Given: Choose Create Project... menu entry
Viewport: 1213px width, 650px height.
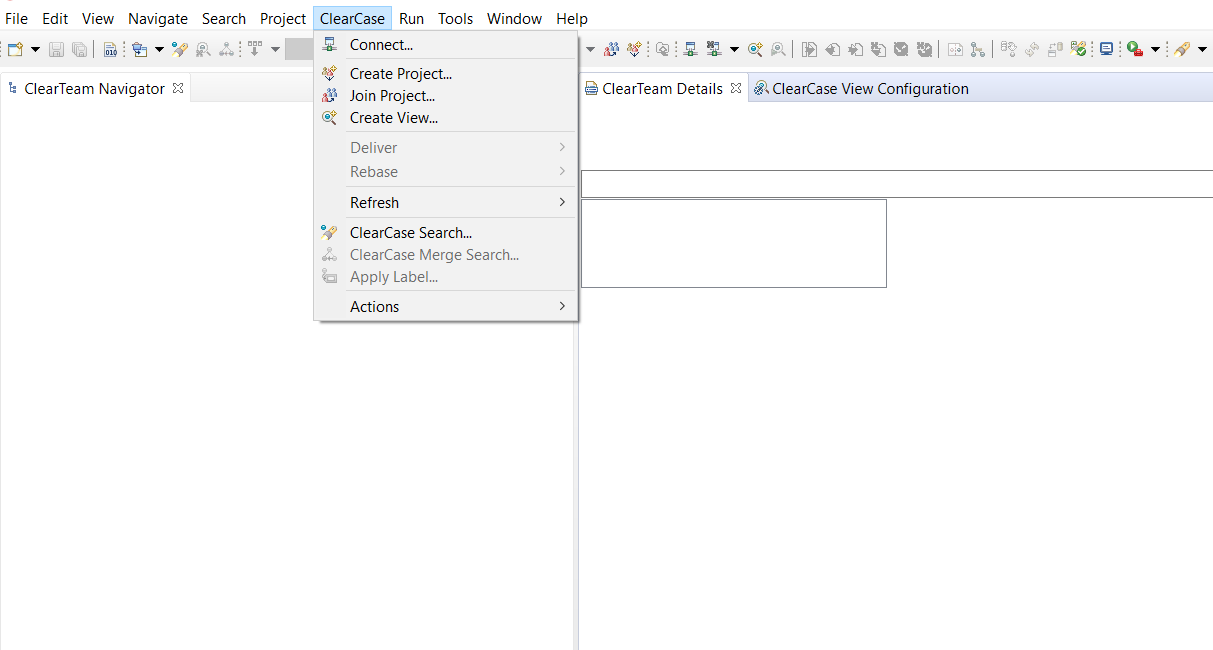Looking at the screenshot, I should [x=446, y=74].
